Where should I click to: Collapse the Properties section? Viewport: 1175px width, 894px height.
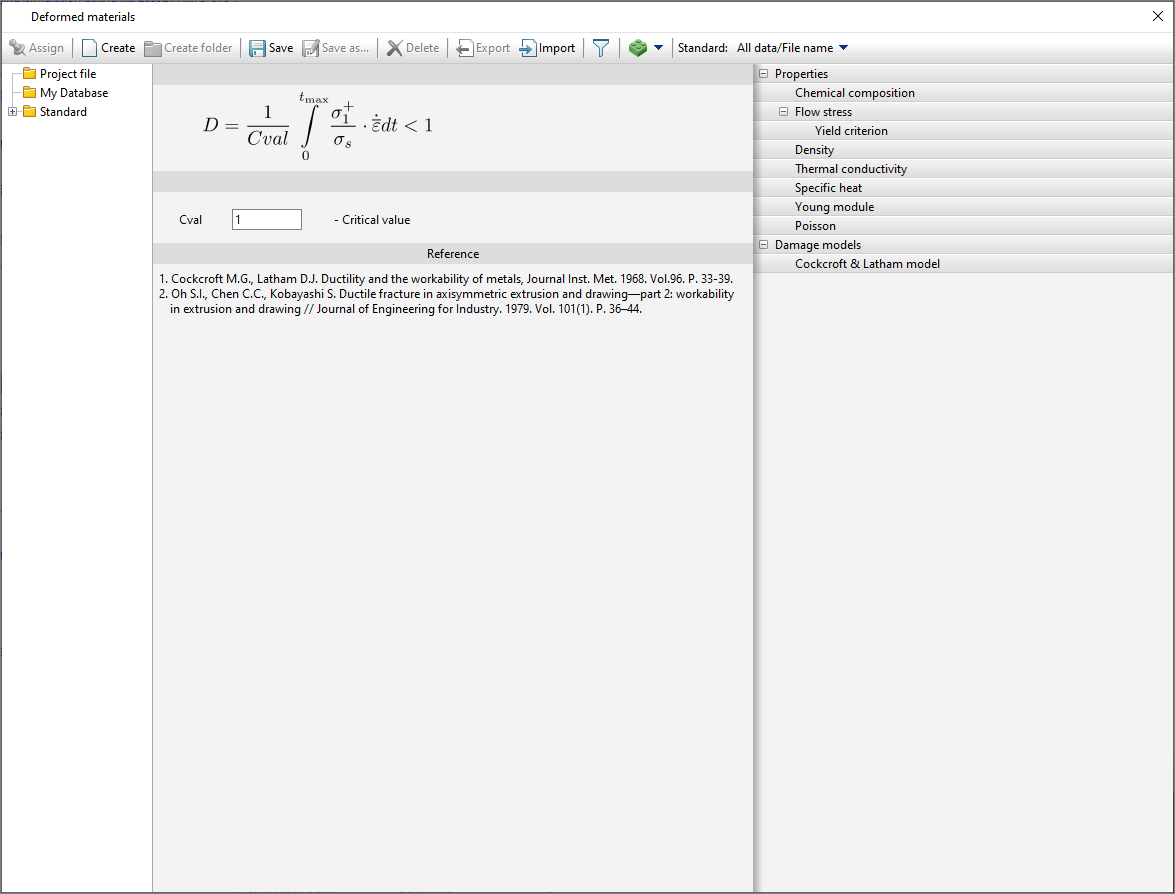(x=764, y=74)
